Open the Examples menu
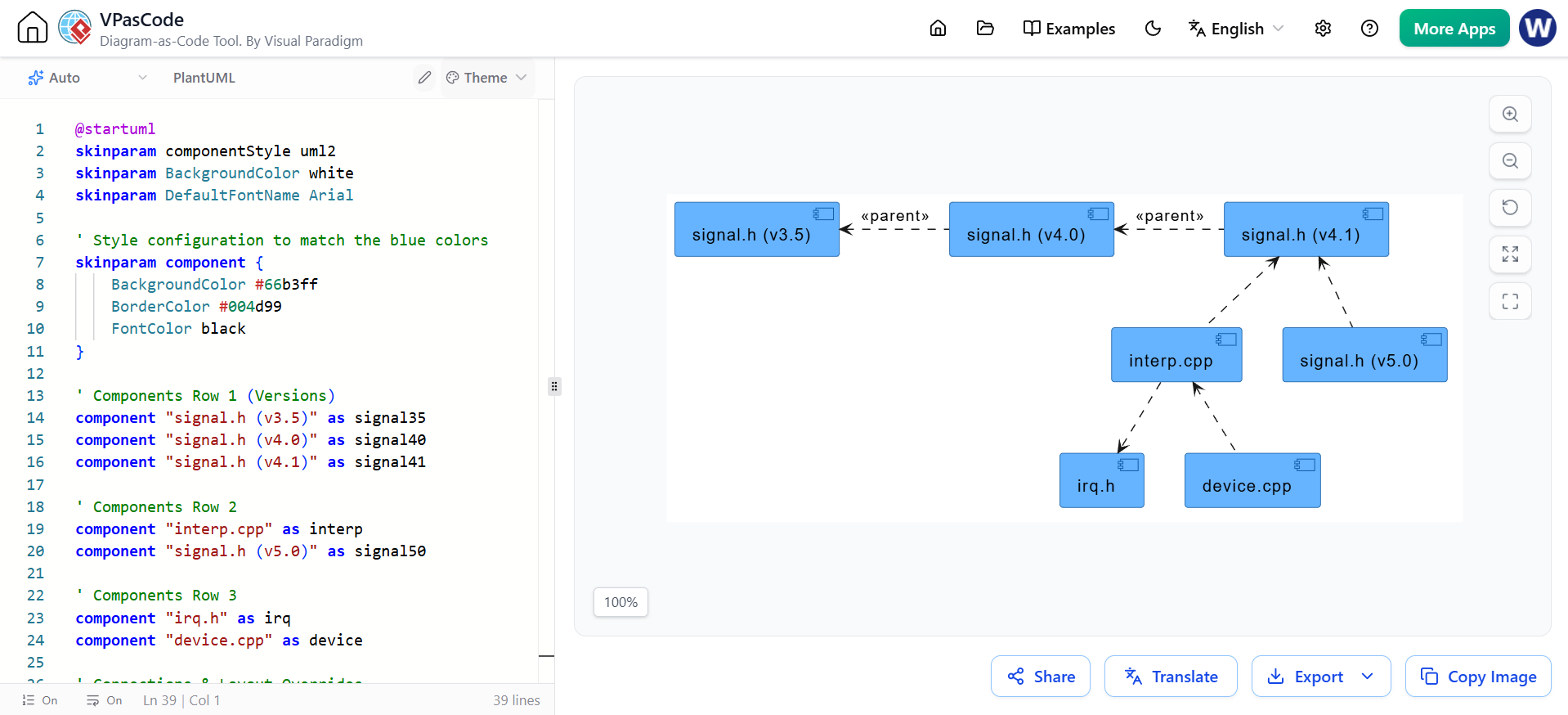Screen dimensions: 1568x715 pos(1068,29)
